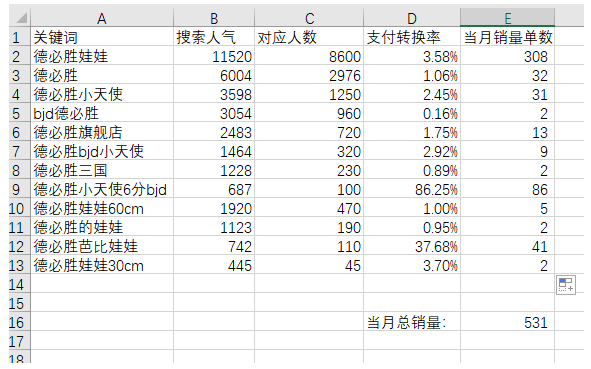Click the 德必胜旗舰店 keyword cell
Image resolution: width=591 pixels, height=369 pixels.
coord(102,132)
